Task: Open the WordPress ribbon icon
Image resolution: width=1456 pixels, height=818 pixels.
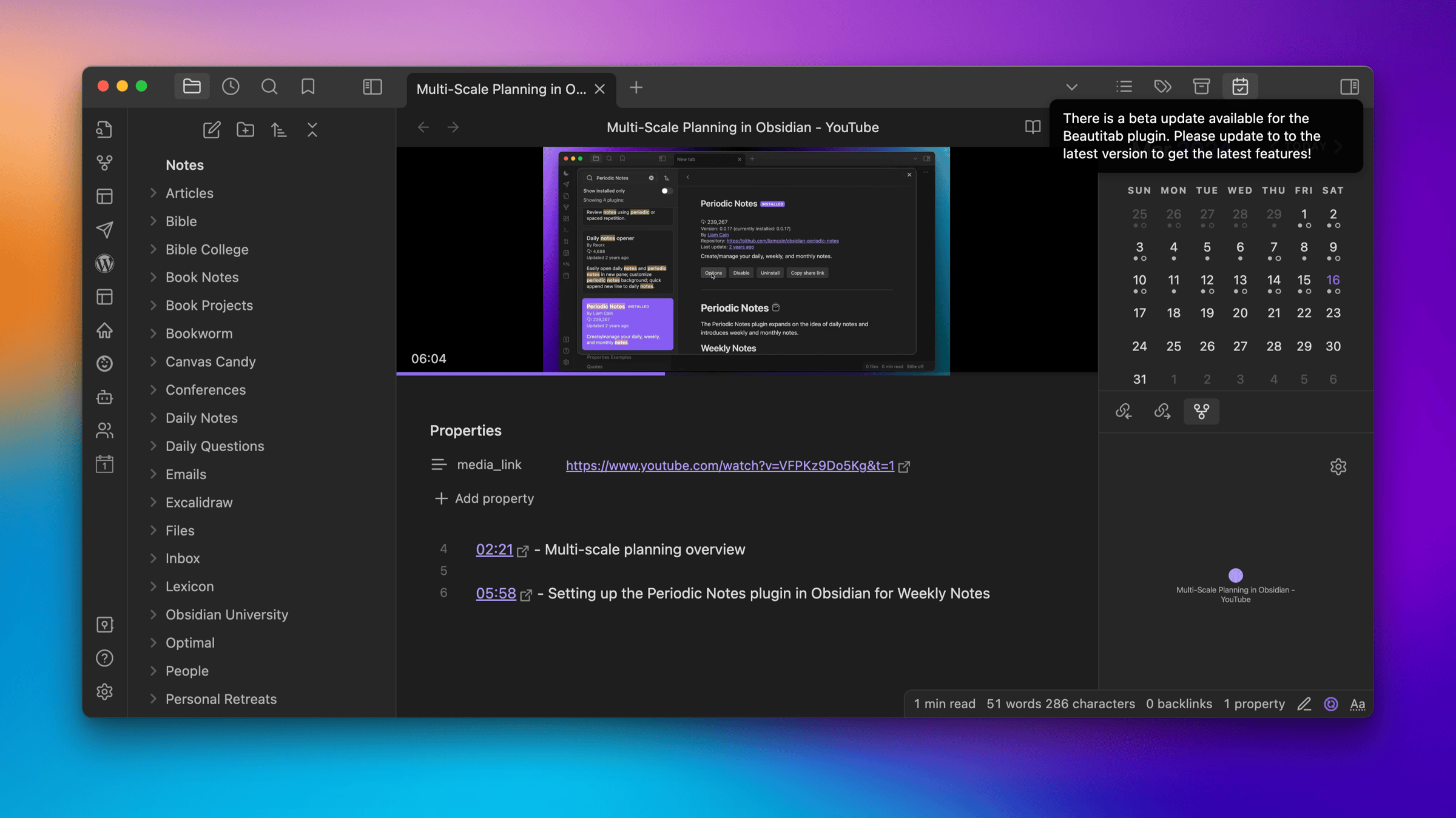Action: pos(104,263)
